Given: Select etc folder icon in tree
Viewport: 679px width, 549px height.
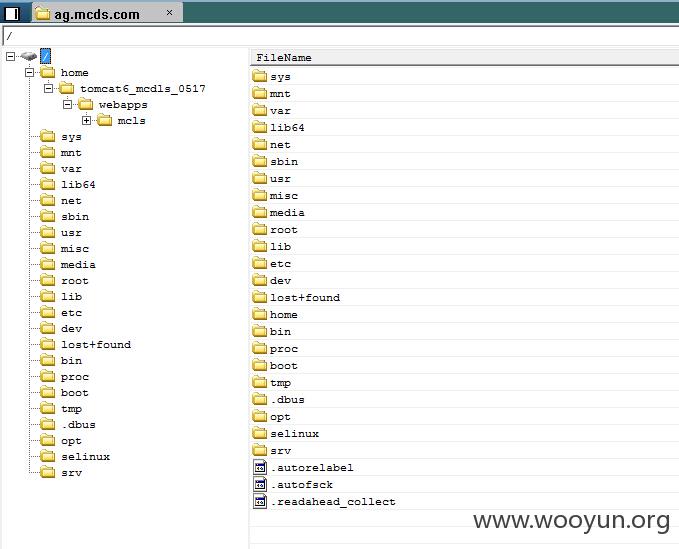Looking at the screenshot, I should click(x=48, y=313).
